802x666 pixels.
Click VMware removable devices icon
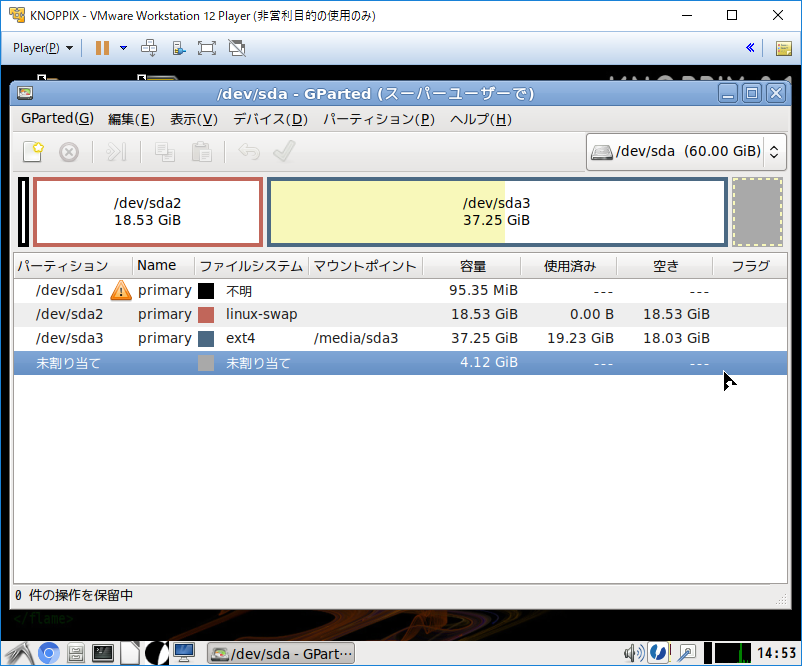pyautogui.click(x=179, y=48)
